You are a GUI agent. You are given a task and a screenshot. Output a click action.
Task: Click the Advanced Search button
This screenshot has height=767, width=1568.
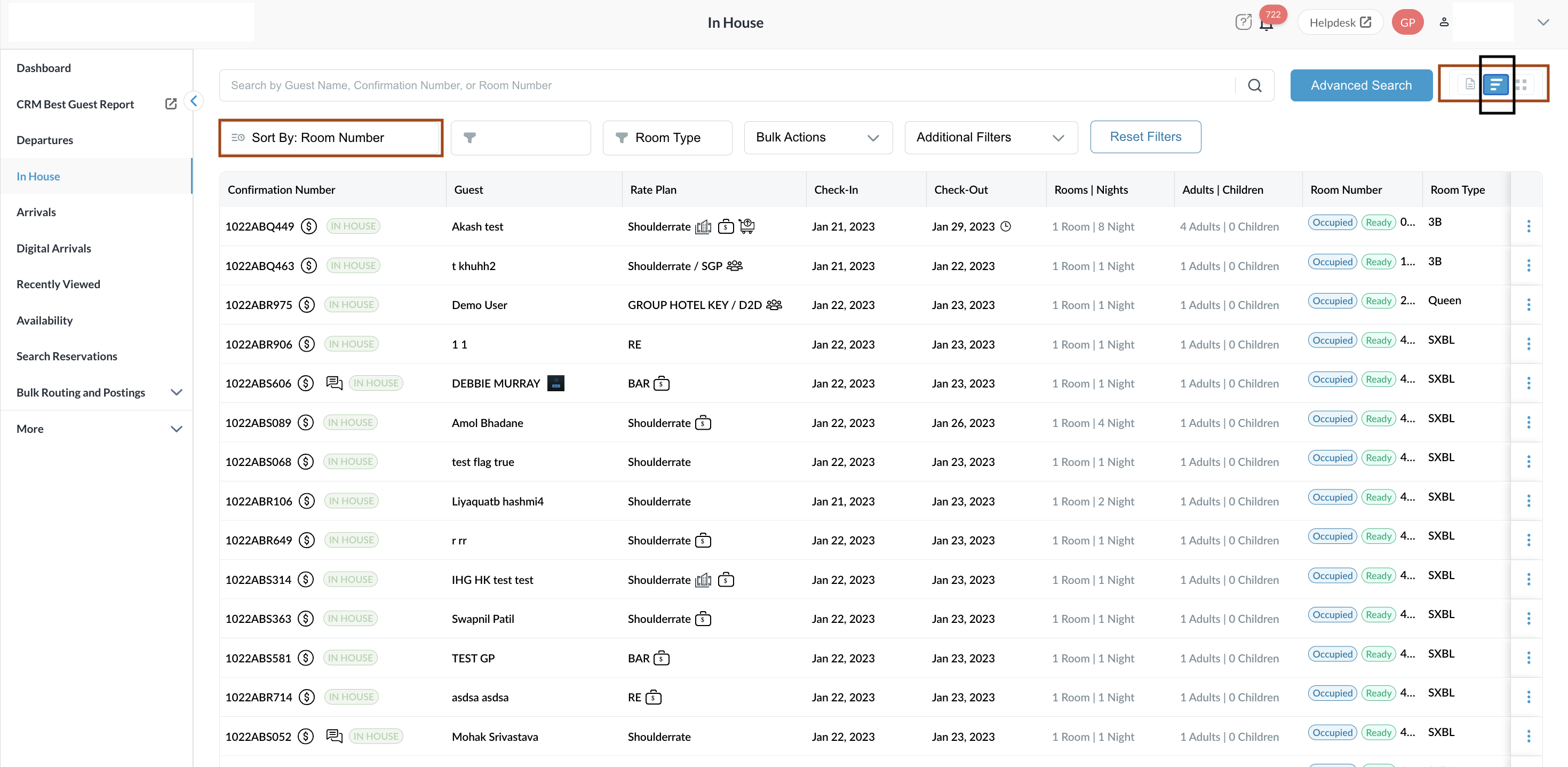[1361, 85]
